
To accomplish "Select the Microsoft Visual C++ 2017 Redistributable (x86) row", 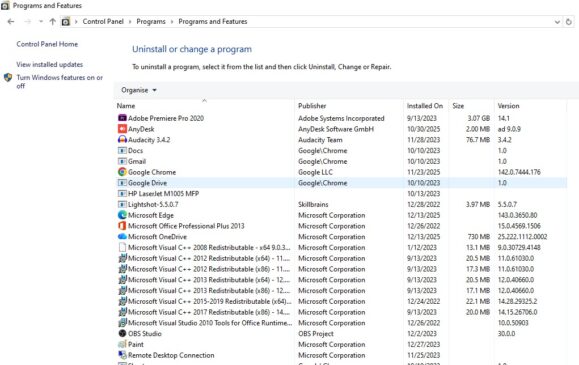I will pos(342,312).
